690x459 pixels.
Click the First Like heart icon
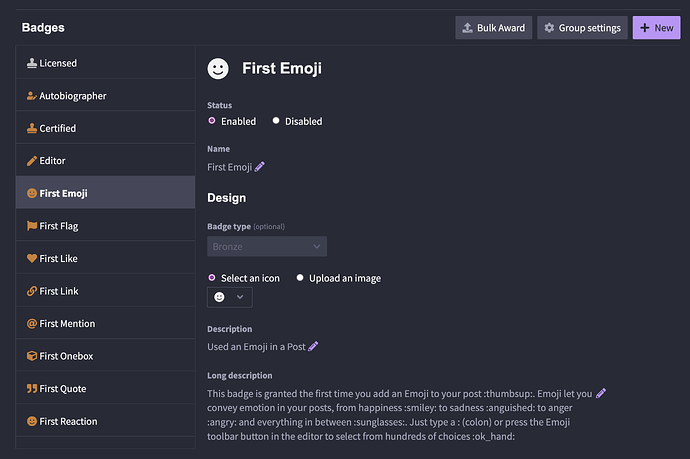pos(32,258)
